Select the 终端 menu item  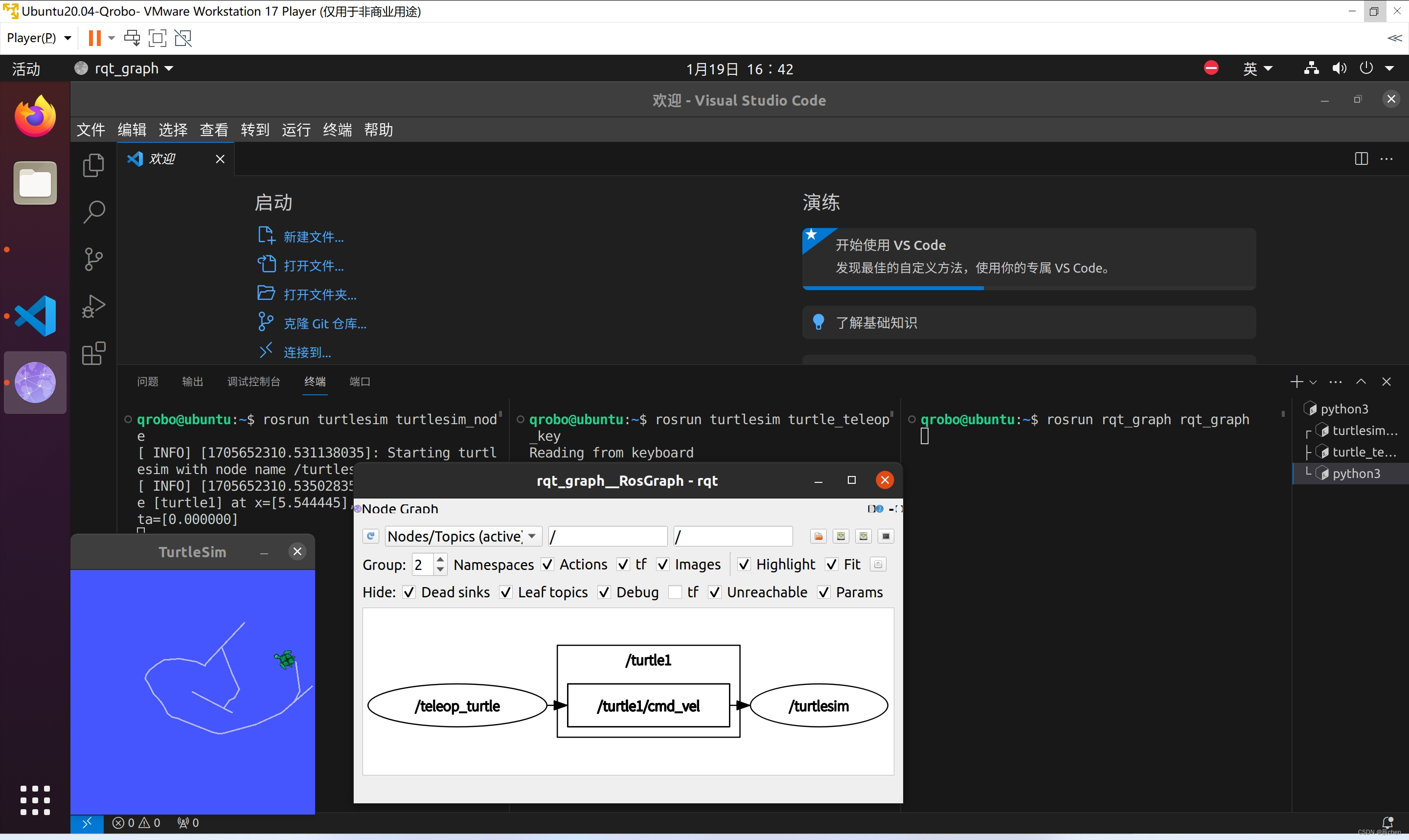click(338, 130)
